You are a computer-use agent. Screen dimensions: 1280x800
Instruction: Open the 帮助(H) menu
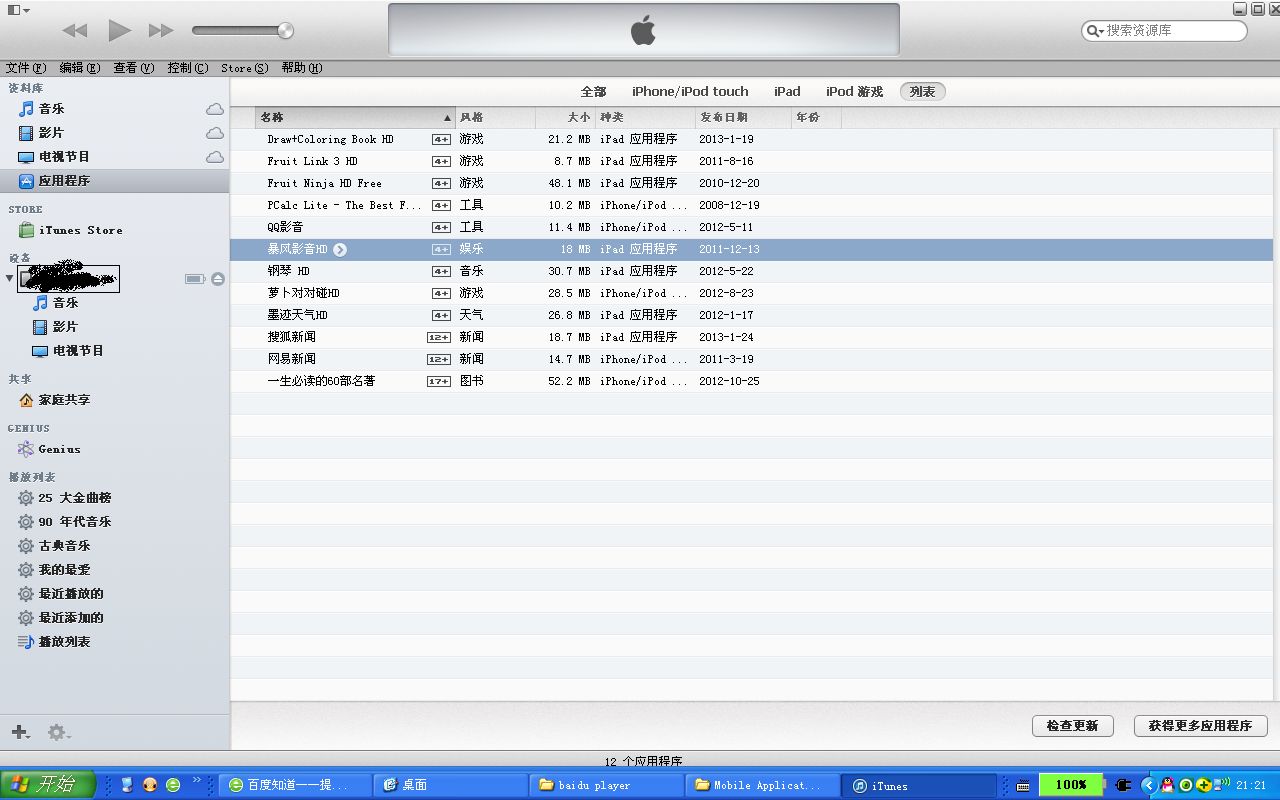click(x=302, y=68)
